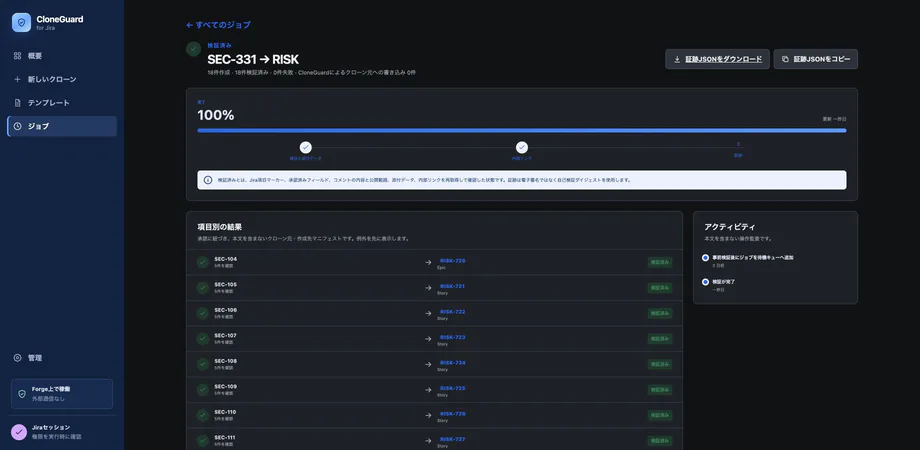Viewport: 920px width, 450px height.
Task: Click the SEC-331 → RISK job title
Action: point(253,59)
